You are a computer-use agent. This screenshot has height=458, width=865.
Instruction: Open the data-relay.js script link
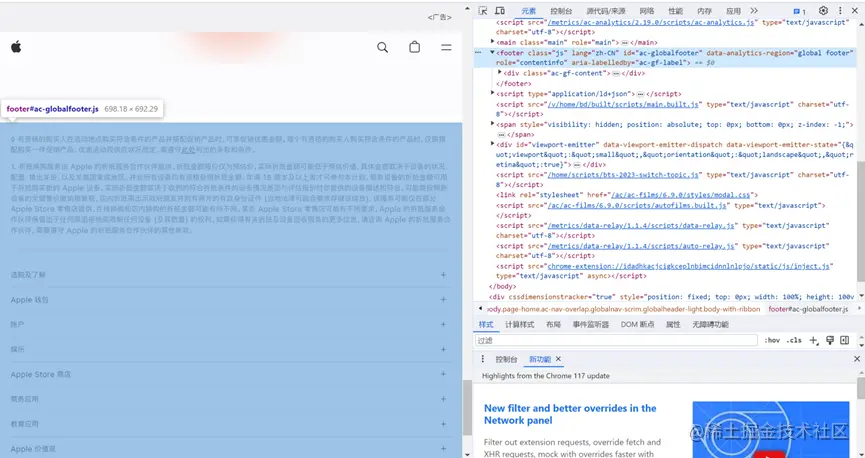641,225
